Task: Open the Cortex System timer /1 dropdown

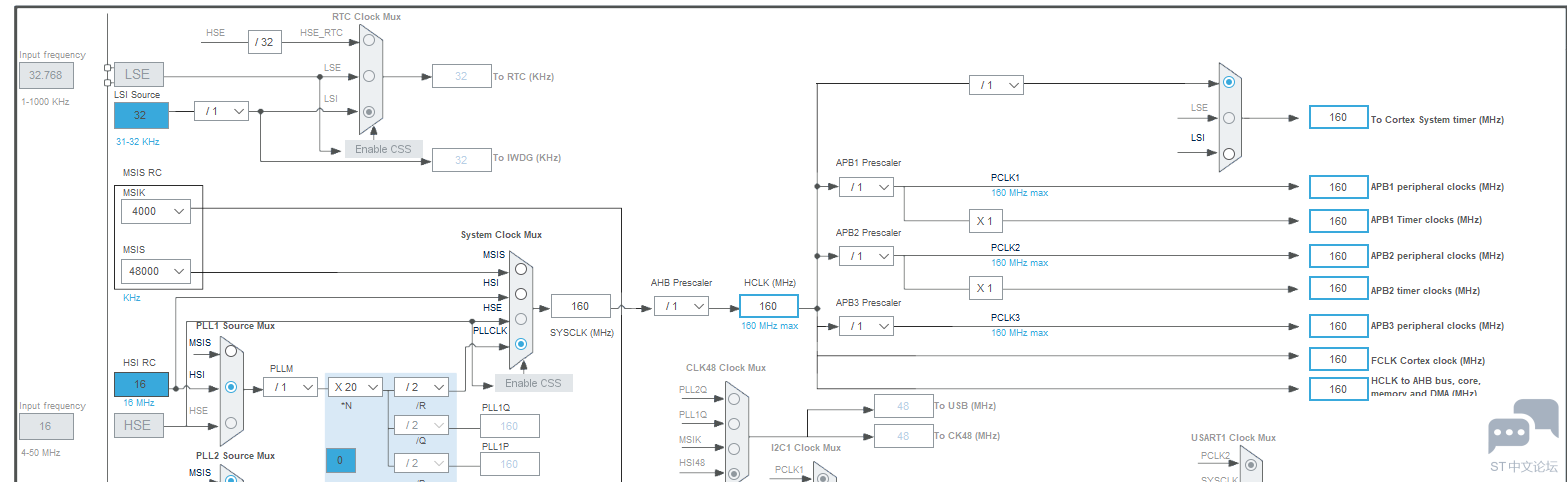Action: pyautogui.click(x=996, y=85)
